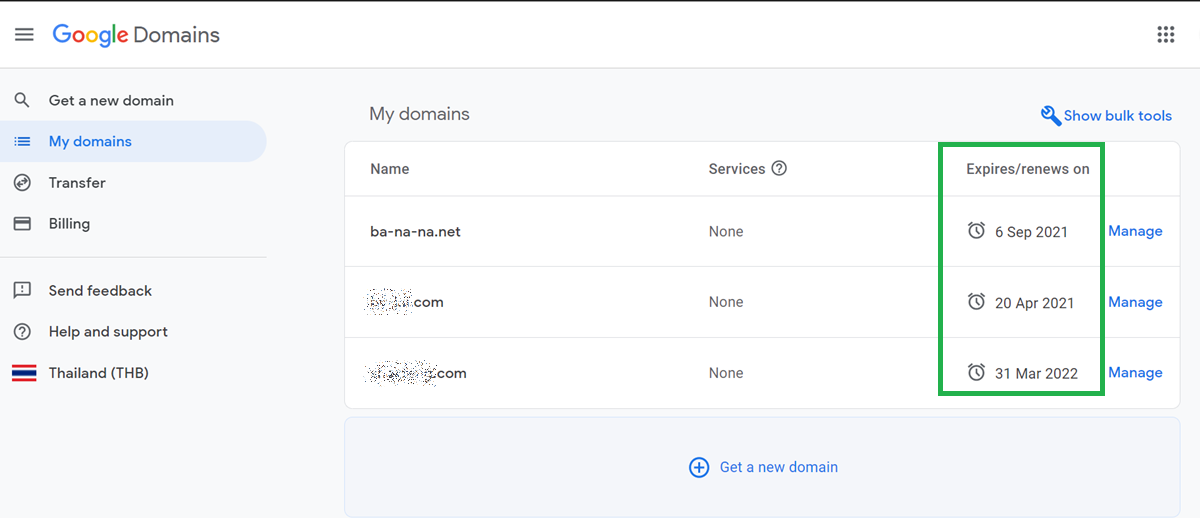The height and width of the screenshot is (518, 1200).
Task: Select the ba-na-na.net domain name
Action: point(415,232)
